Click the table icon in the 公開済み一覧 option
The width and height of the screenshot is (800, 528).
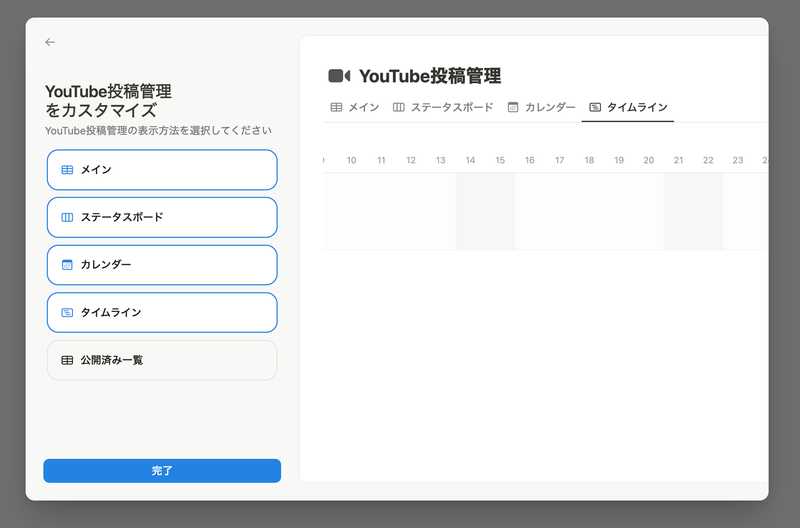coord(67,360)
